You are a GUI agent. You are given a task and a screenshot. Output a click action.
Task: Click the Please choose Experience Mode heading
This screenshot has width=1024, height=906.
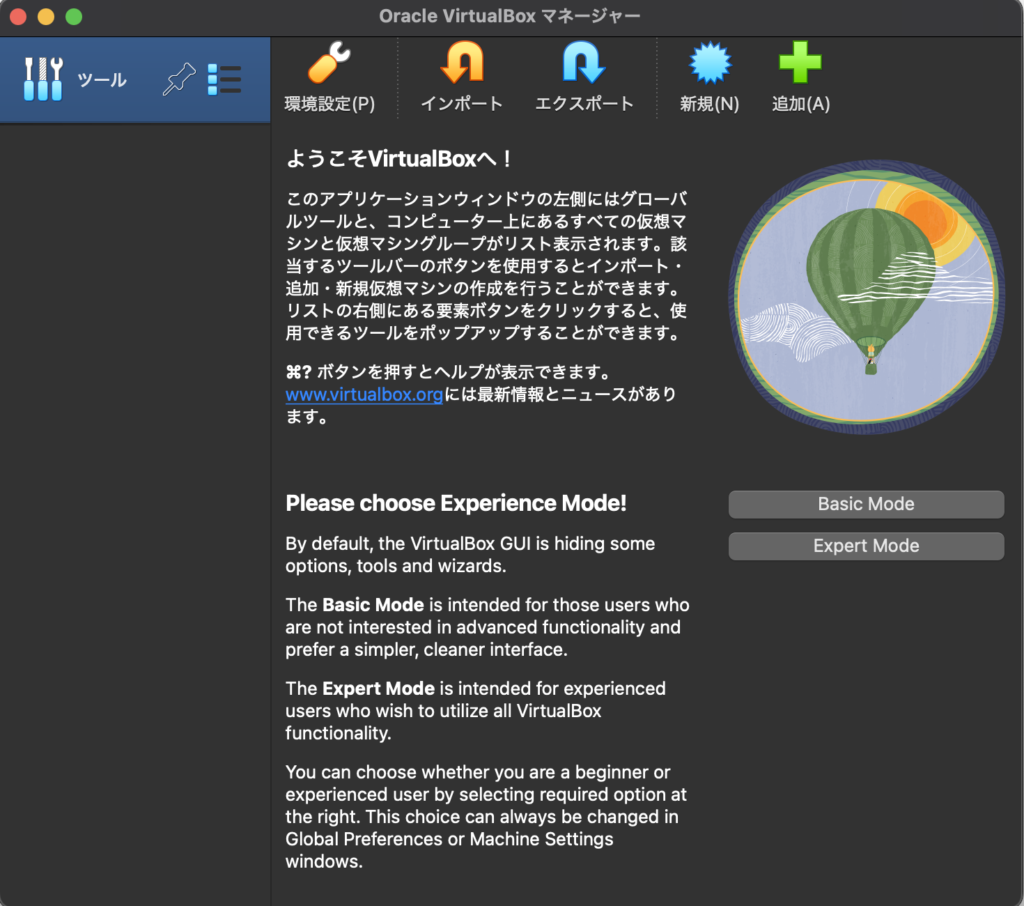tap(456, 503)
